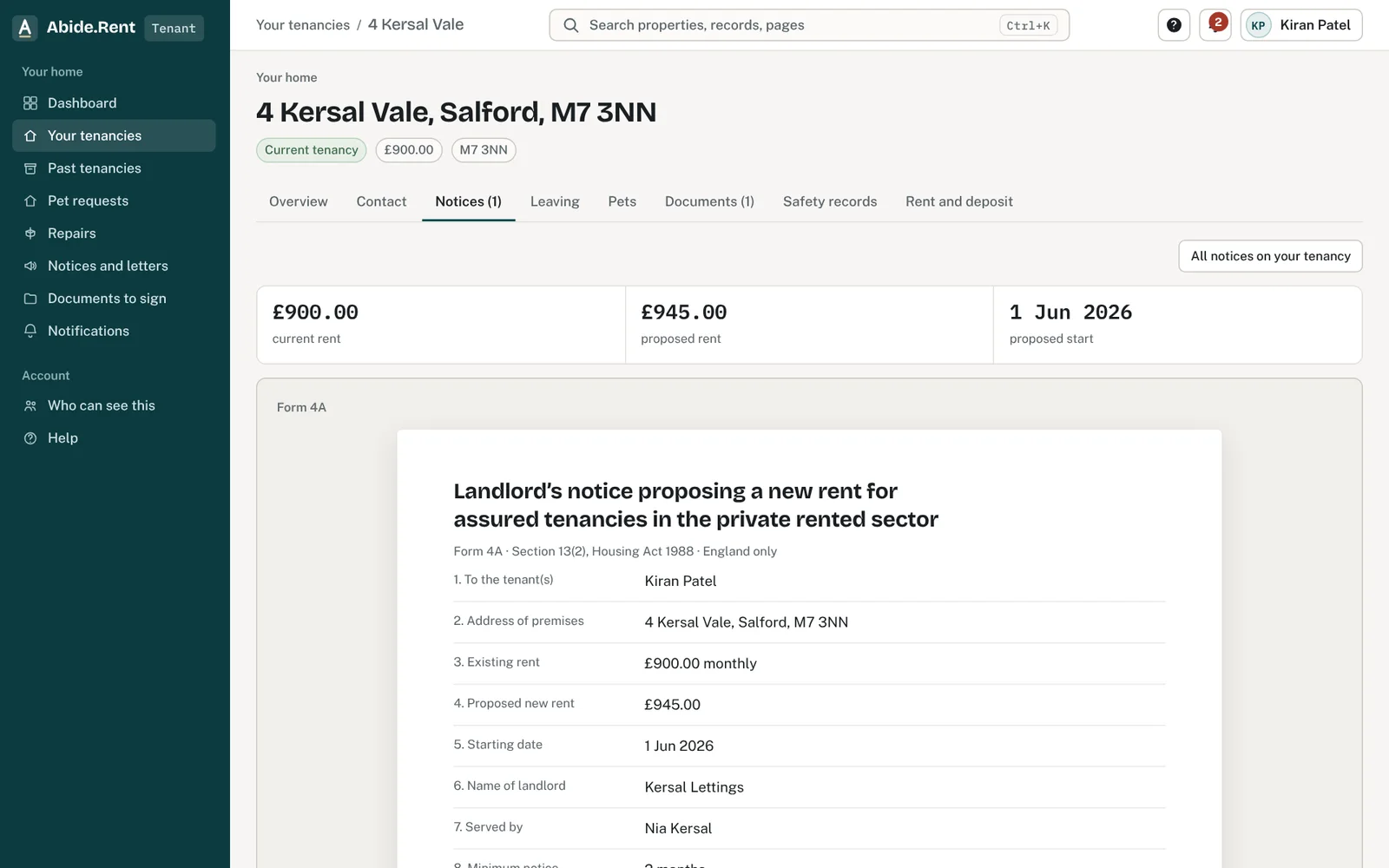
Task: Open Pet requests in the sidebar
Action: click(114, 201)
